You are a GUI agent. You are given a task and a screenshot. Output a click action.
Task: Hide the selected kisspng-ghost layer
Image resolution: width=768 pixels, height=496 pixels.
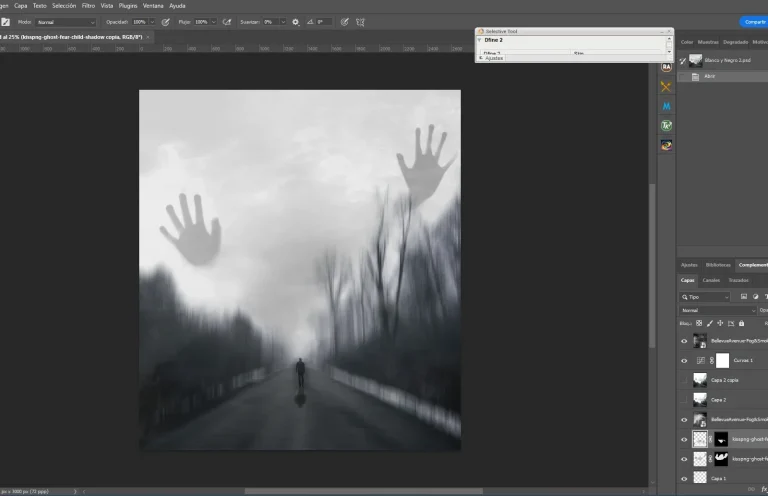click(684, 439)
